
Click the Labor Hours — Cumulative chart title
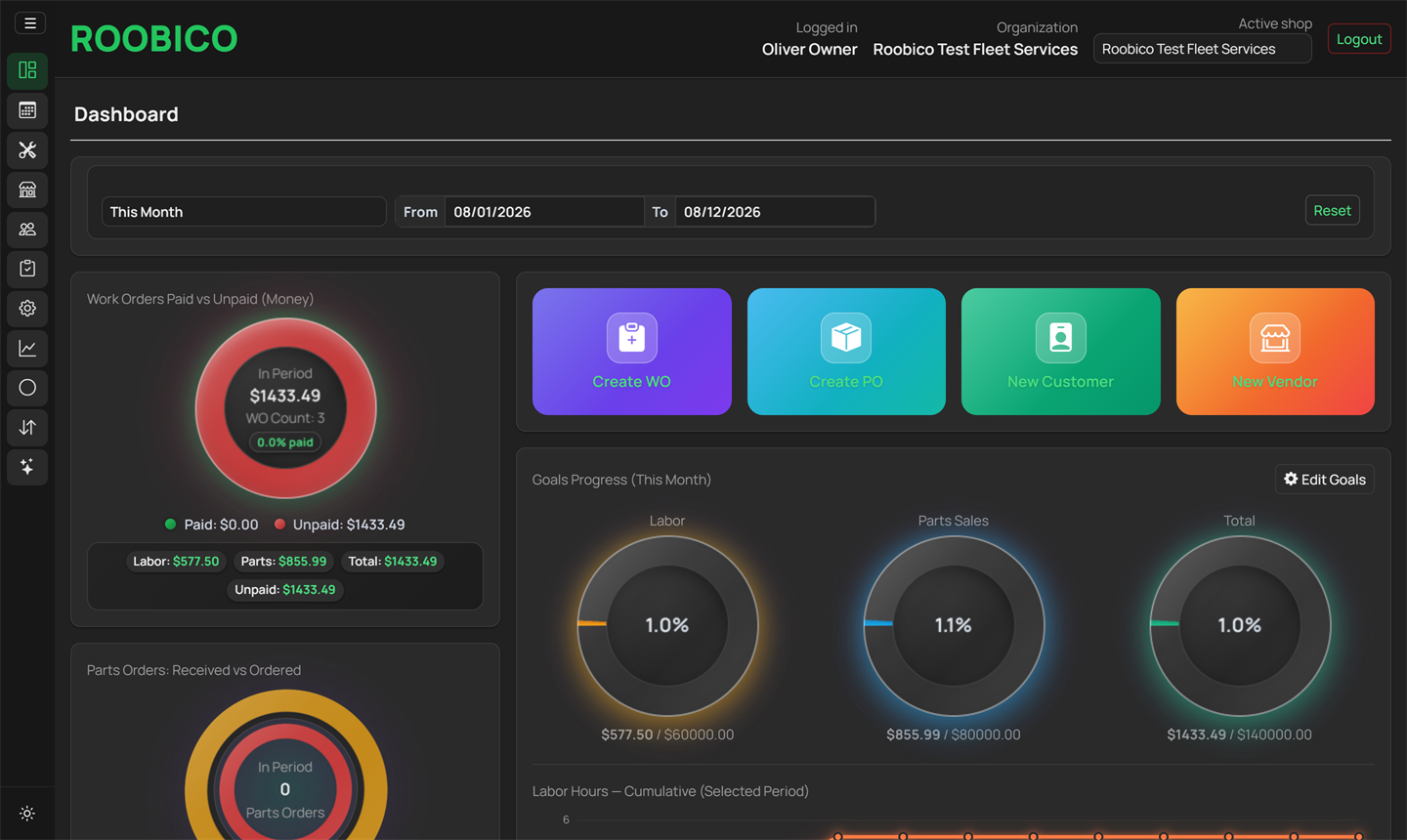(x=670, y=791)
